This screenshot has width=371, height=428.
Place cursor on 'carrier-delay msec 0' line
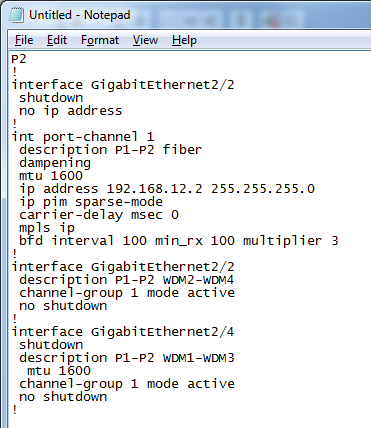pyautogui.click(x=99, y=215)
